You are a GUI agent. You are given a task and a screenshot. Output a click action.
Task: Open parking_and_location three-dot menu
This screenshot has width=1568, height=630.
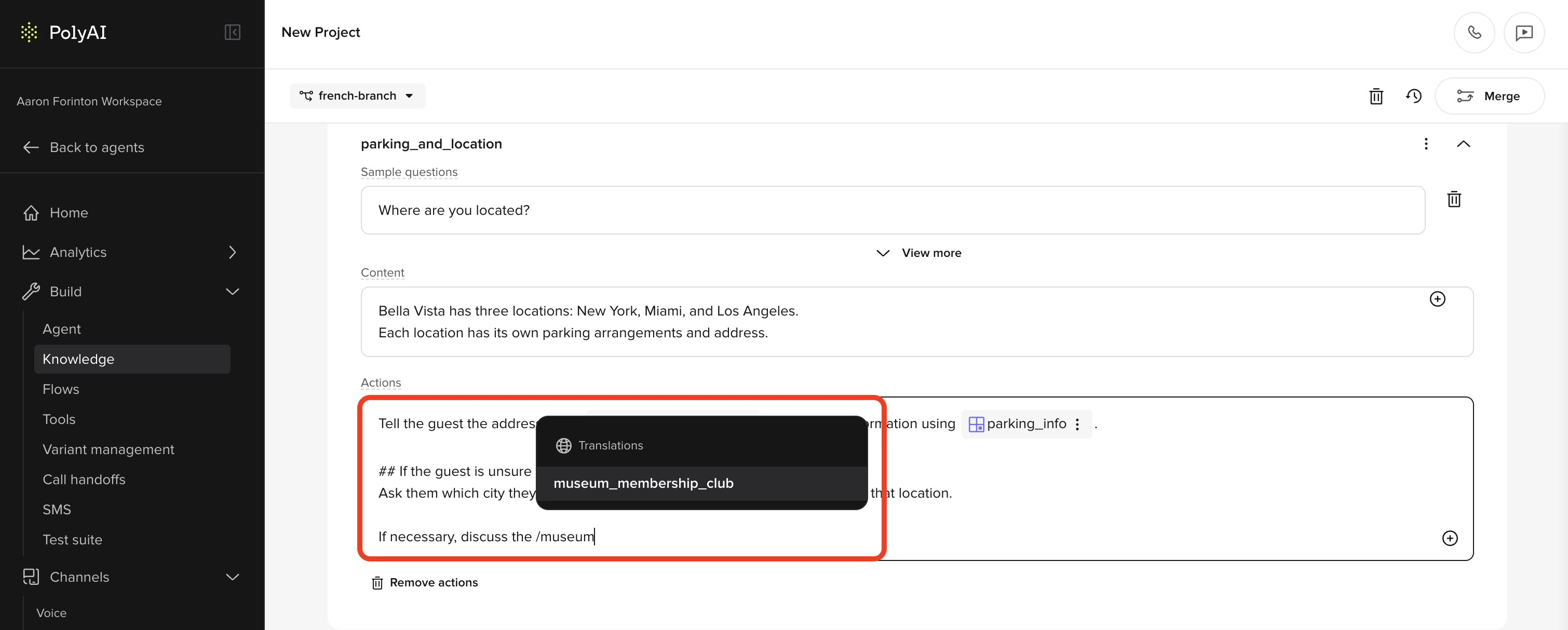point(1426,144)
